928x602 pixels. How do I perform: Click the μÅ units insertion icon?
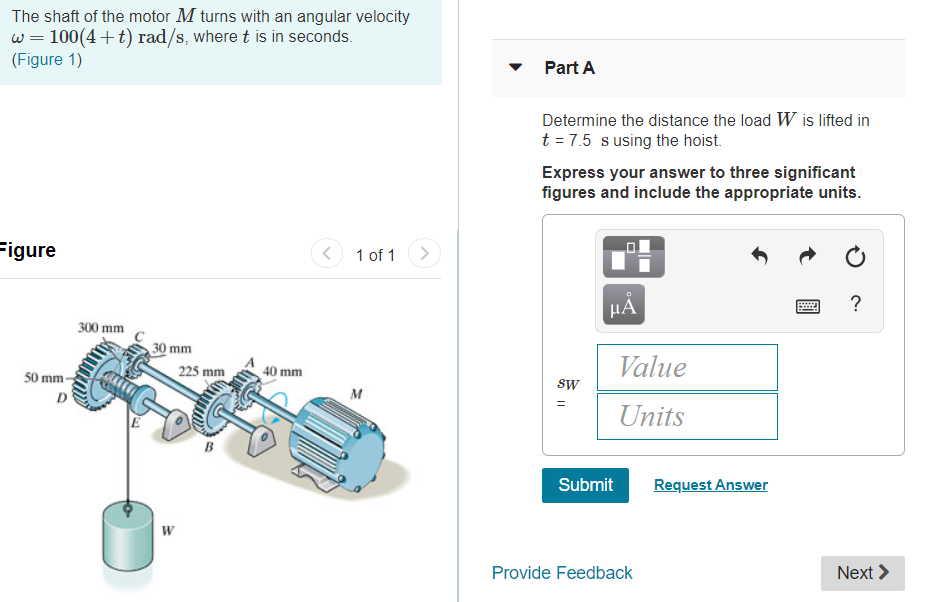622,304
